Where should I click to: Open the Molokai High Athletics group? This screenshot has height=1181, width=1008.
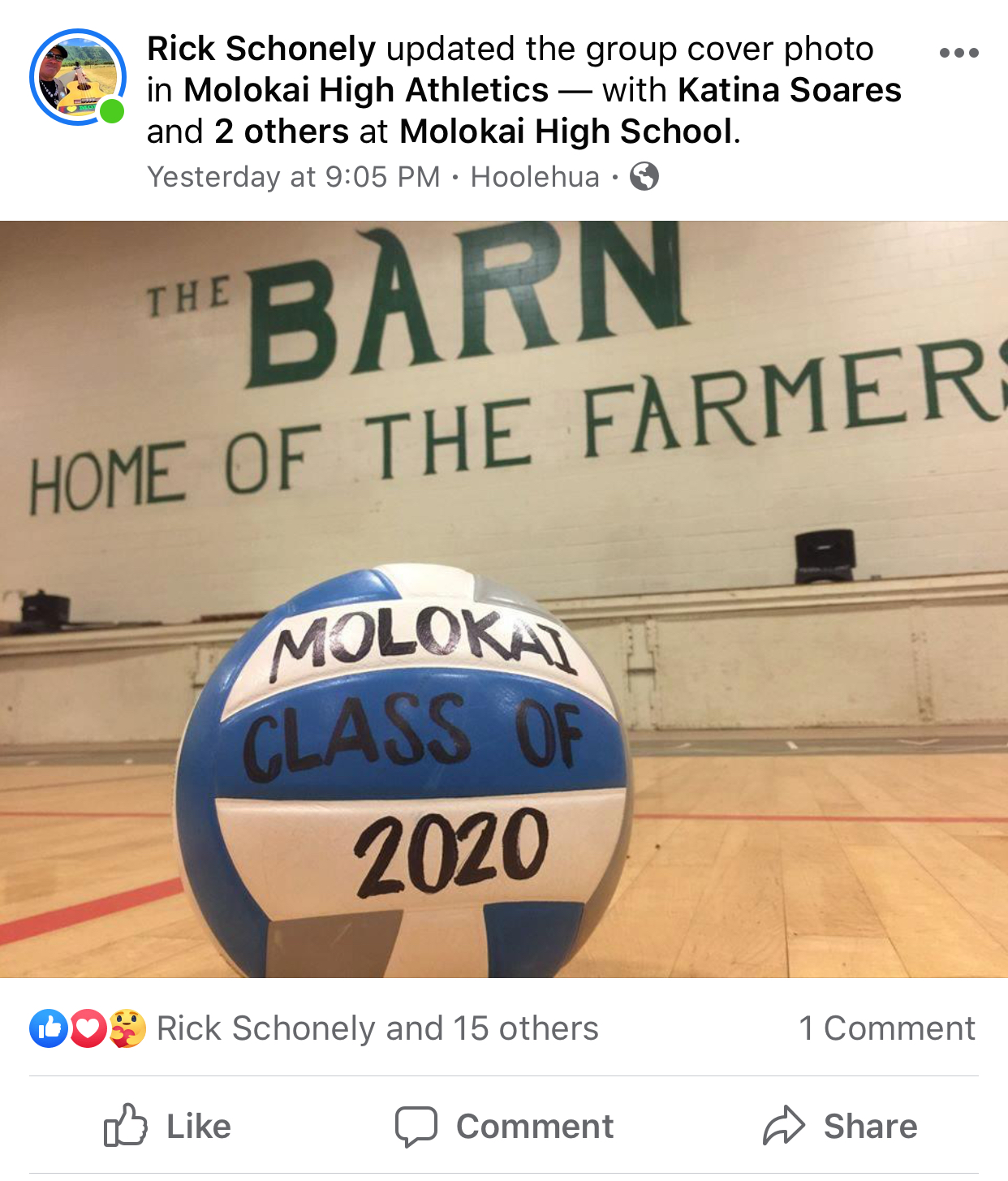pyautogui.click(x=366, y=90)
